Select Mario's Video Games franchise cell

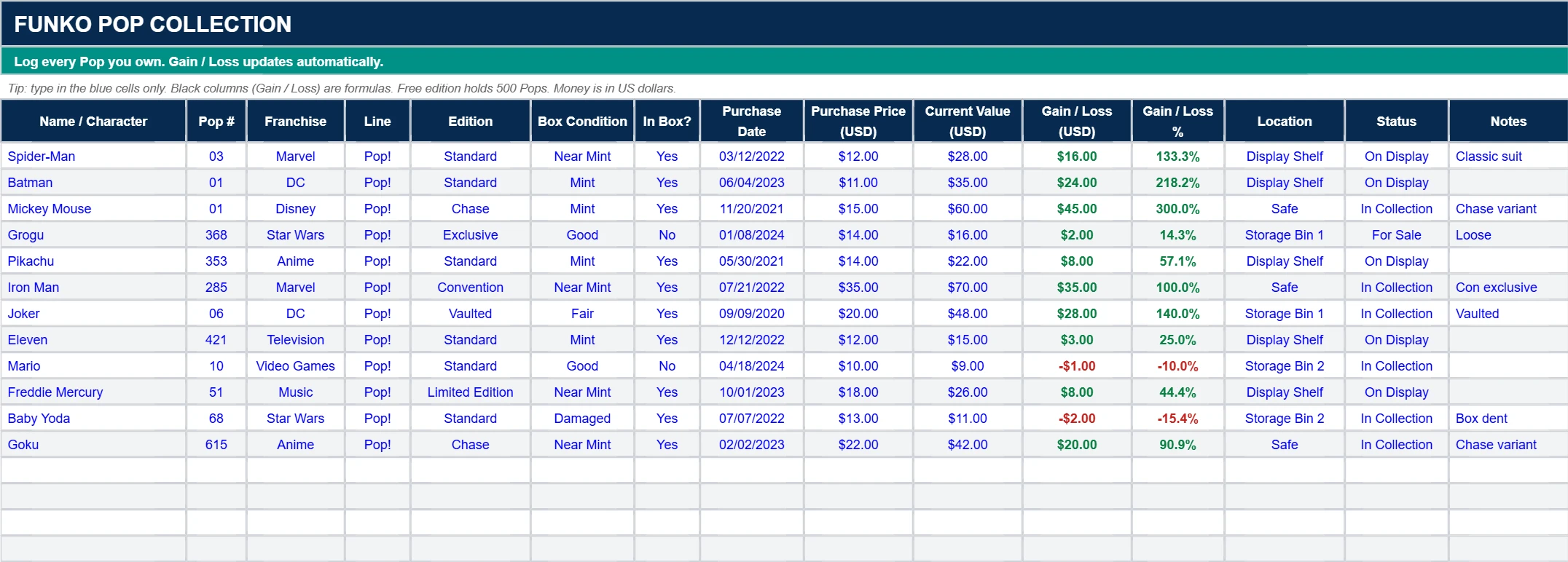(x=295, y=366)
